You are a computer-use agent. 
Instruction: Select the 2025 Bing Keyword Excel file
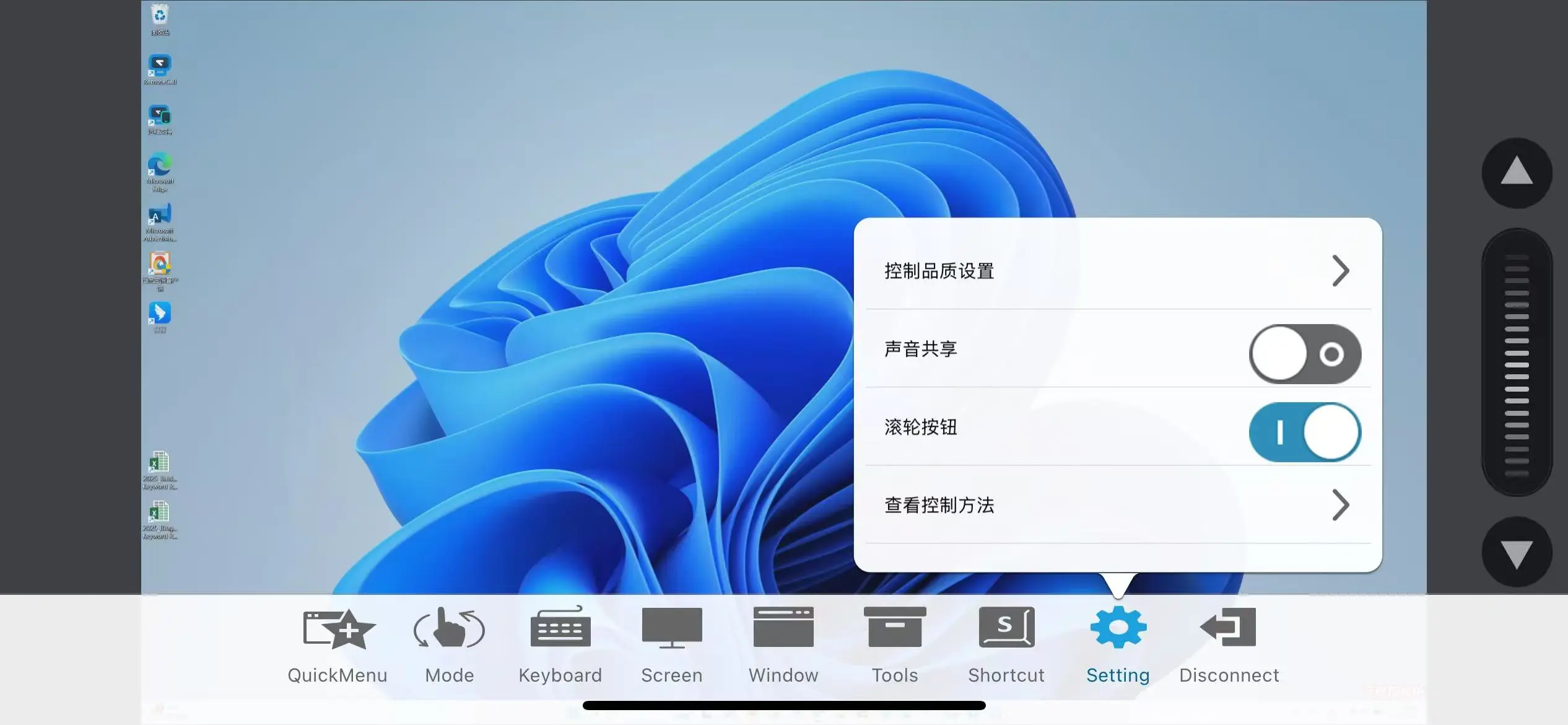(x=160, y=520)
